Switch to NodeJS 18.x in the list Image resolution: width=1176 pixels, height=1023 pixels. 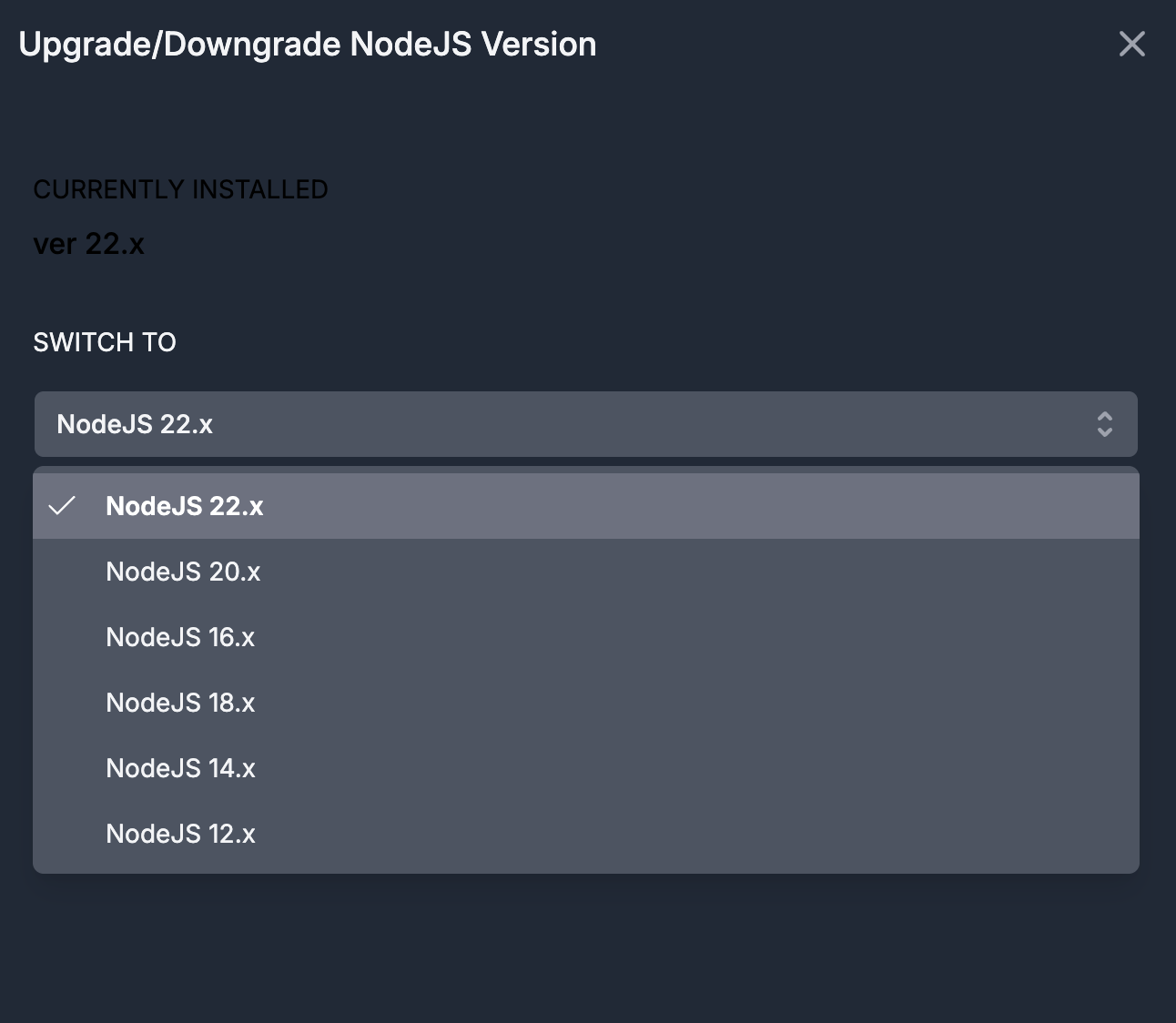point(180,703)
